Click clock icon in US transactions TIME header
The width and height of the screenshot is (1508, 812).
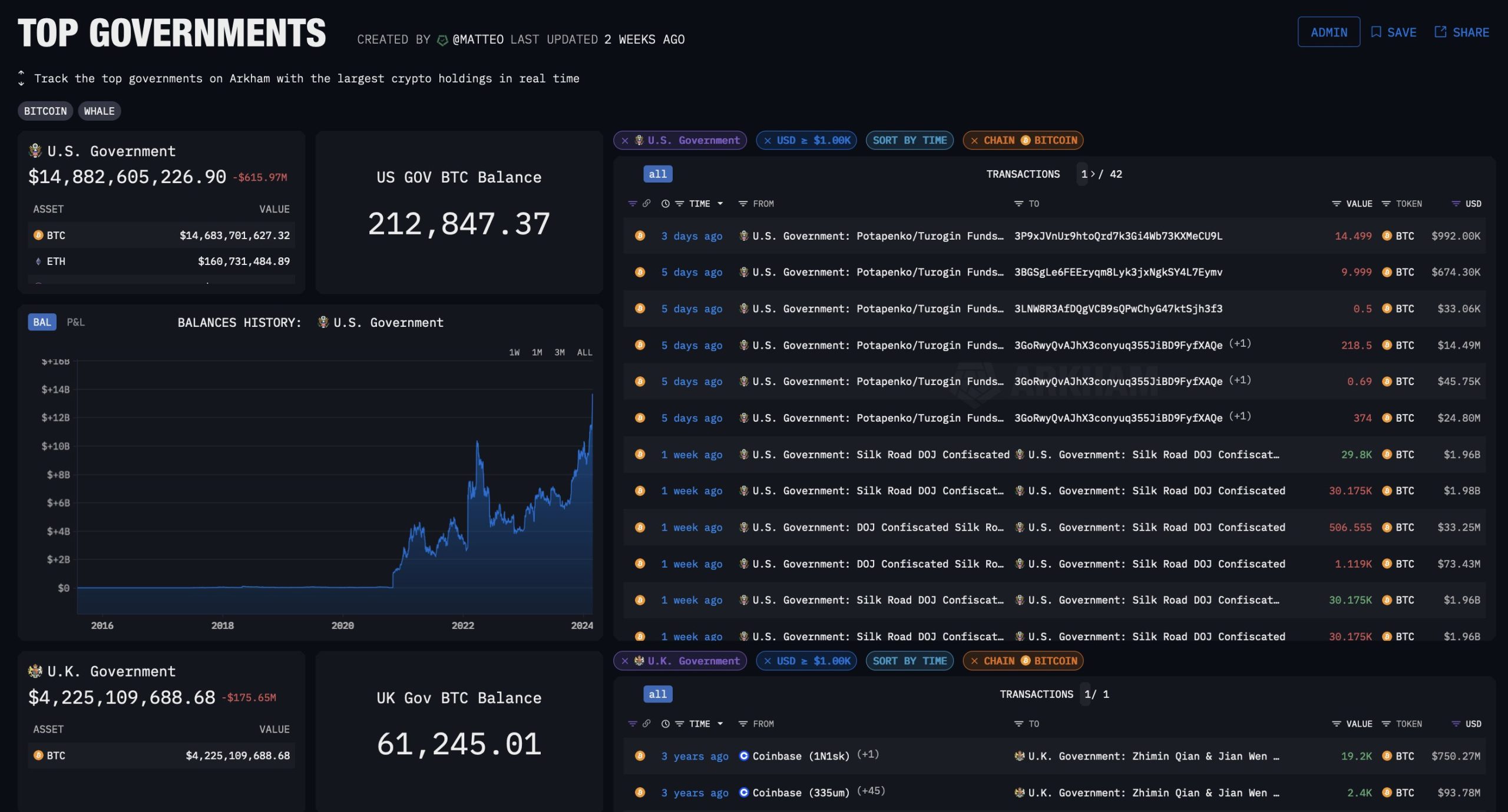(665, 204)
